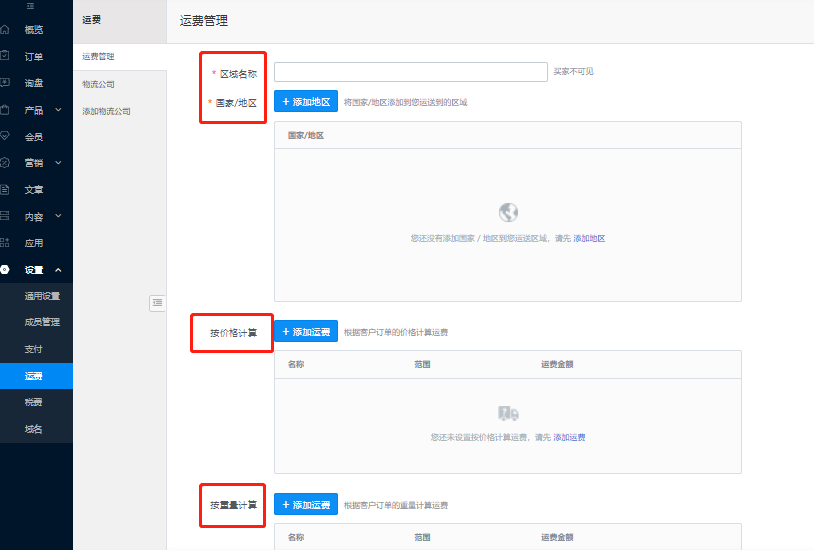Focus the 区域名称 text input field

[410, 72]
